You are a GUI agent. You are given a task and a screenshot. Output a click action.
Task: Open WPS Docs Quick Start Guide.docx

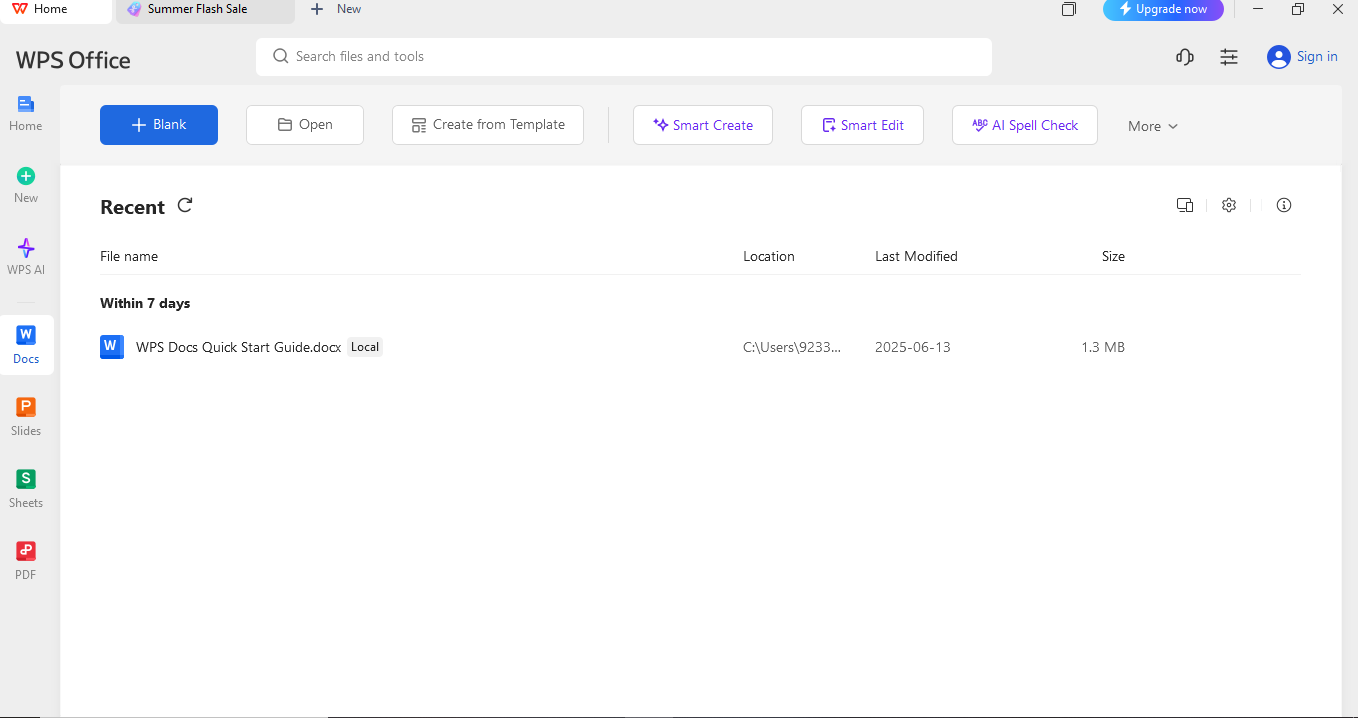[x=237, y=347]
